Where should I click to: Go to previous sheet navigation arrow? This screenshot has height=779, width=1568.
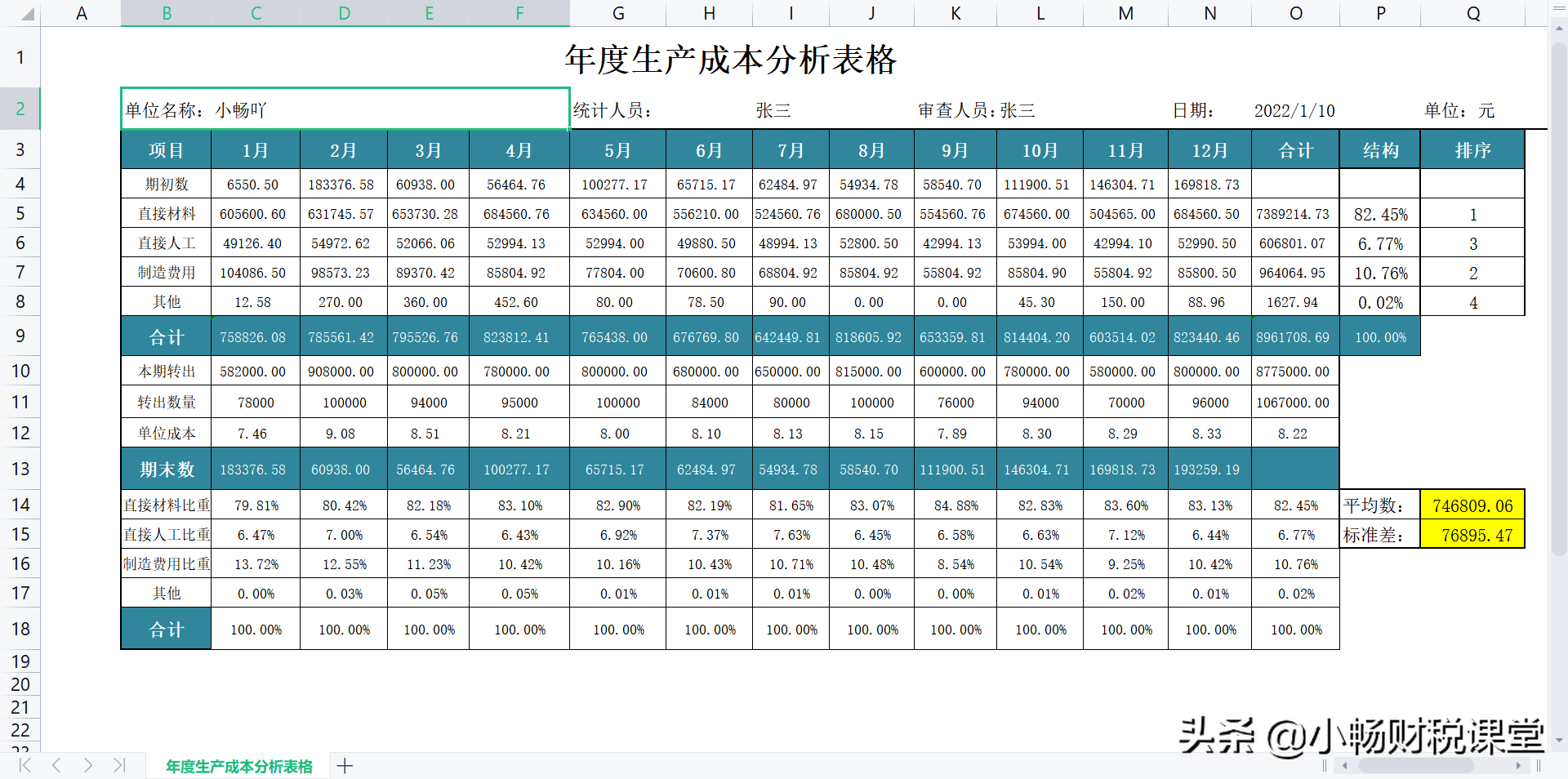[56, 766]
